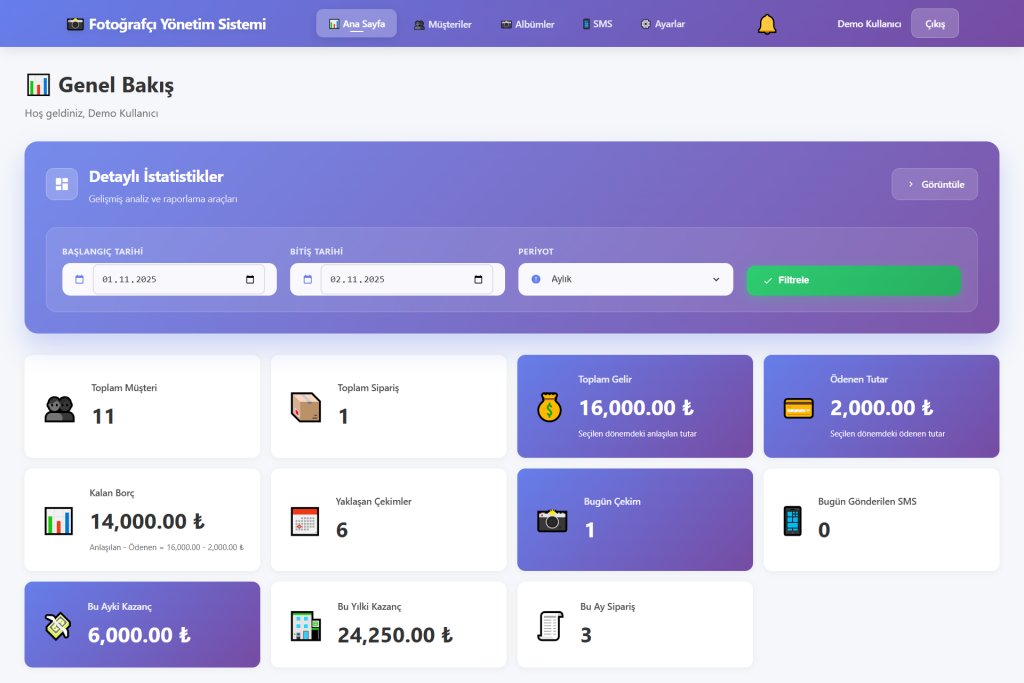
Task: Click the notification bell icon
Action: (767, 24)
